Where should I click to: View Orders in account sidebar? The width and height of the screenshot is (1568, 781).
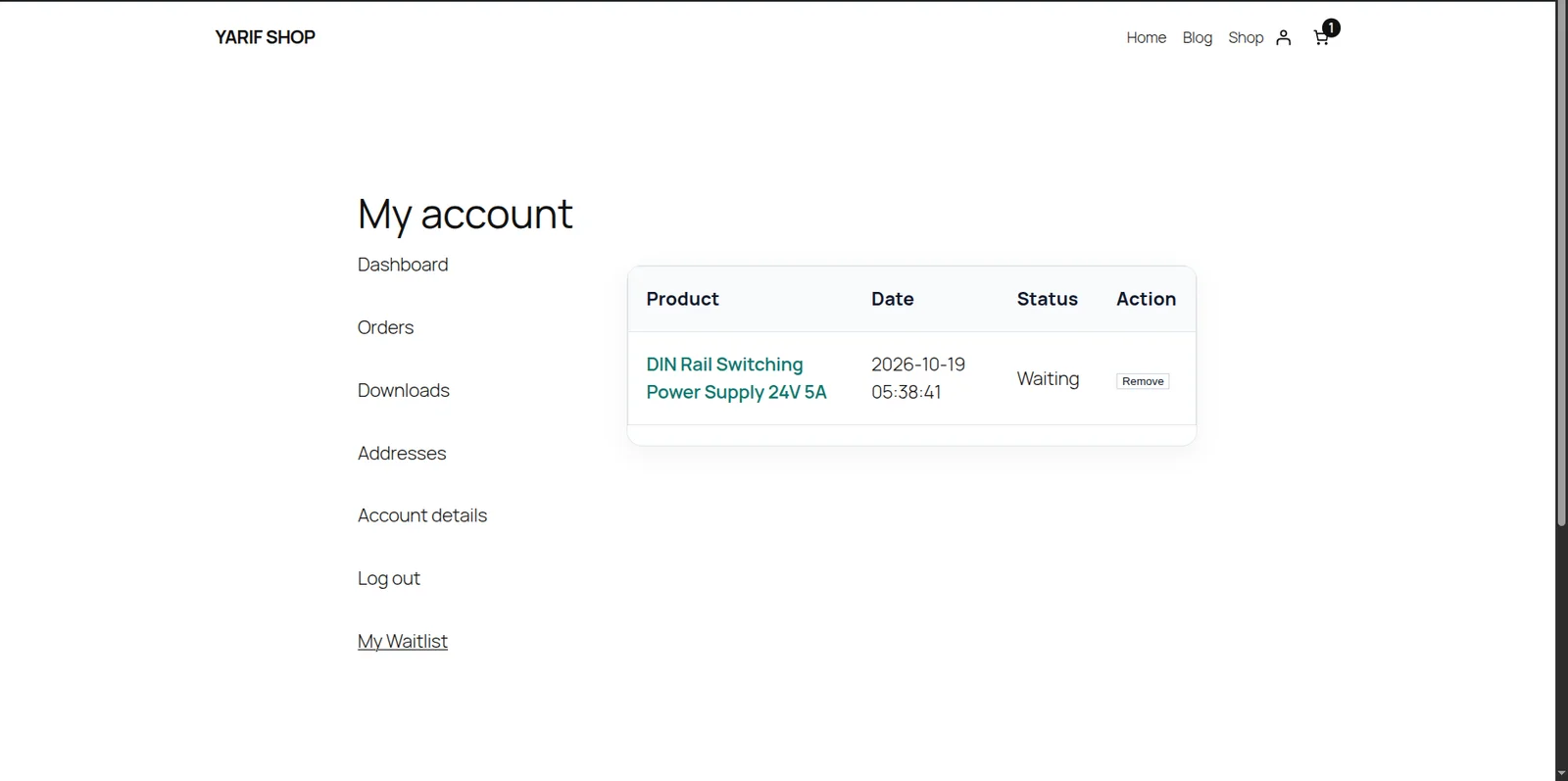(x=385, y=327)
